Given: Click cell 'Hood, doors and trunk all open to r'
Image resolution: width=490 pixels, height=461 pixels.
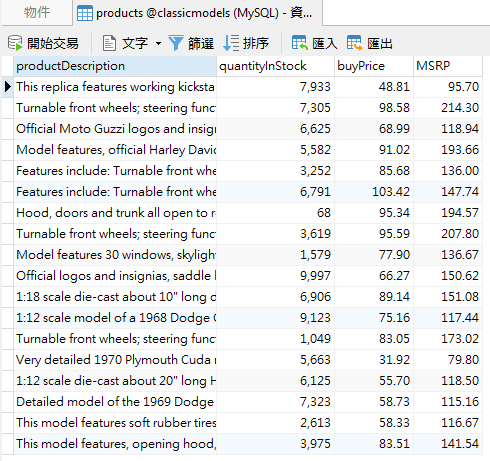Looking at the screenshot, I should tap(115, 213).
